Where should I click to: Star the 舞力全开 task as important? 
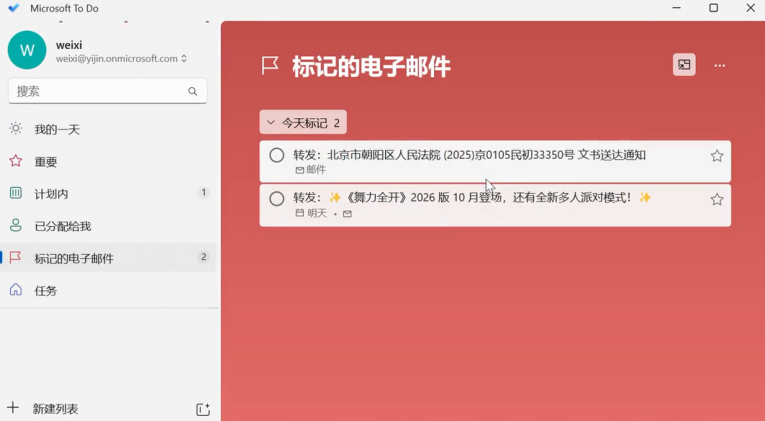716,200
